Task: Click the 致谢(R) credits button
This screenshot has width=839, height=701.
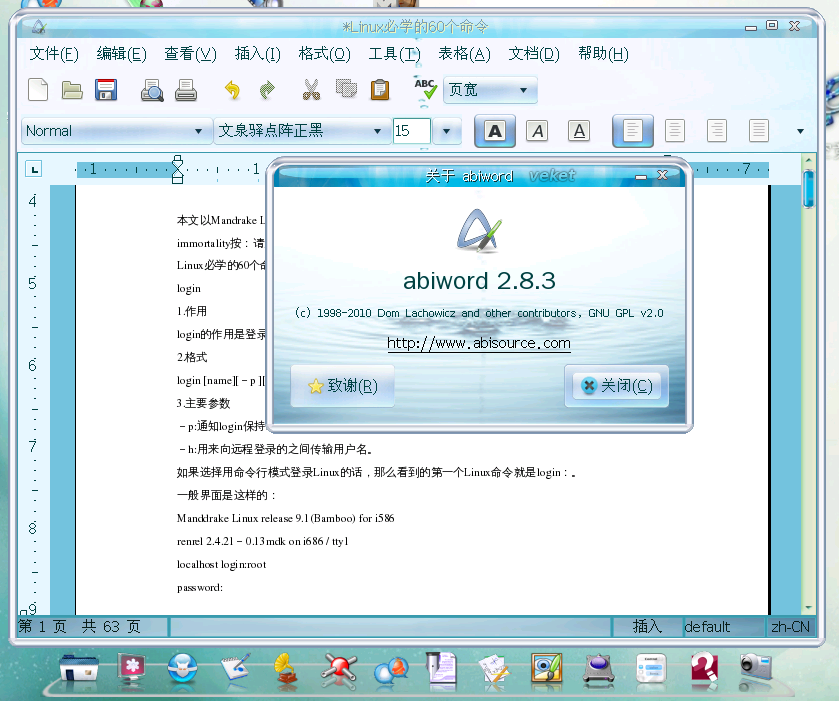Action: point(342,386)
